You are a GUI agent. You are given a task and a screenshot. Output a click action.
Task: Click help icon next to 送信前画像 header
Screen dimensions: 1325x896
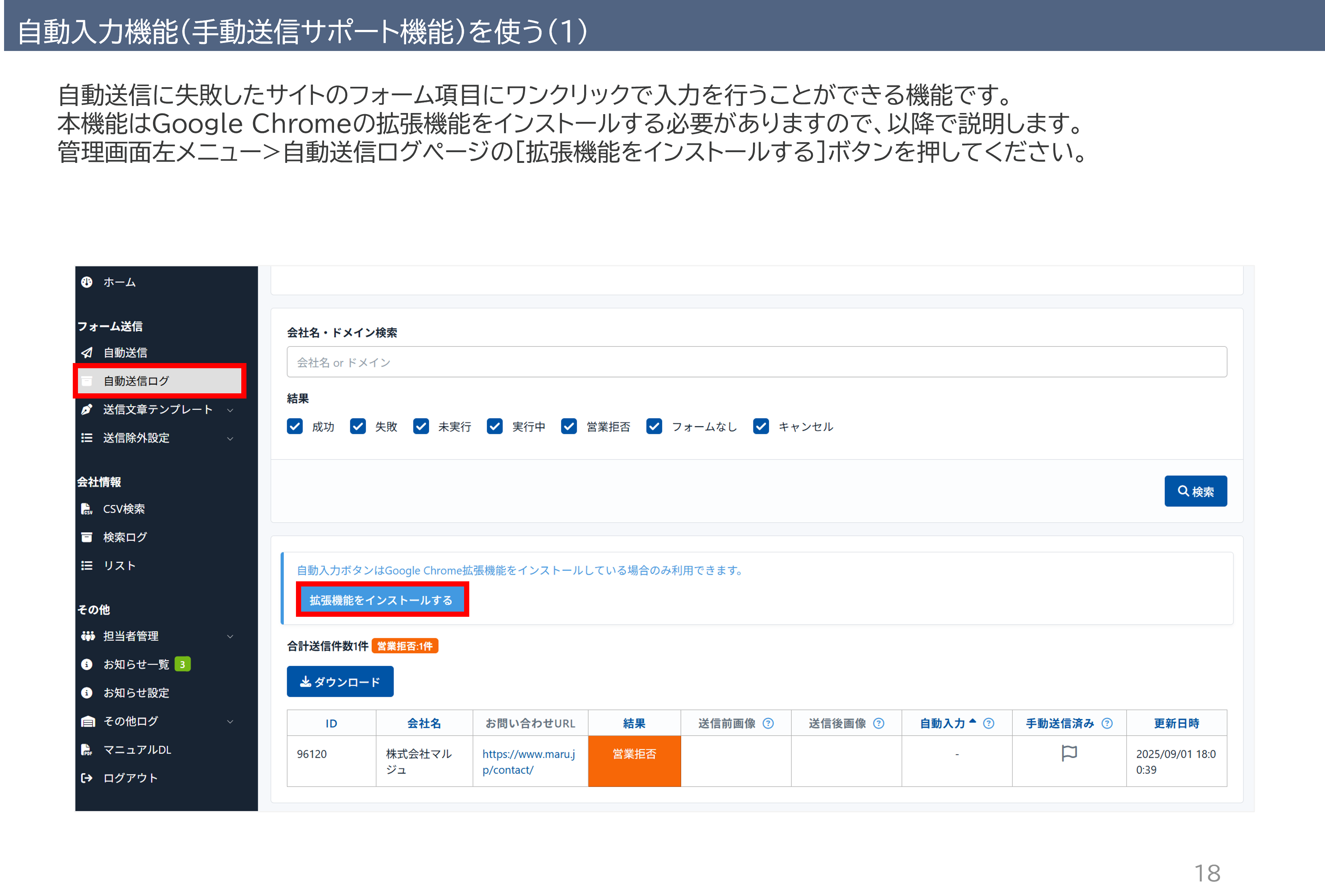point(769,723)
